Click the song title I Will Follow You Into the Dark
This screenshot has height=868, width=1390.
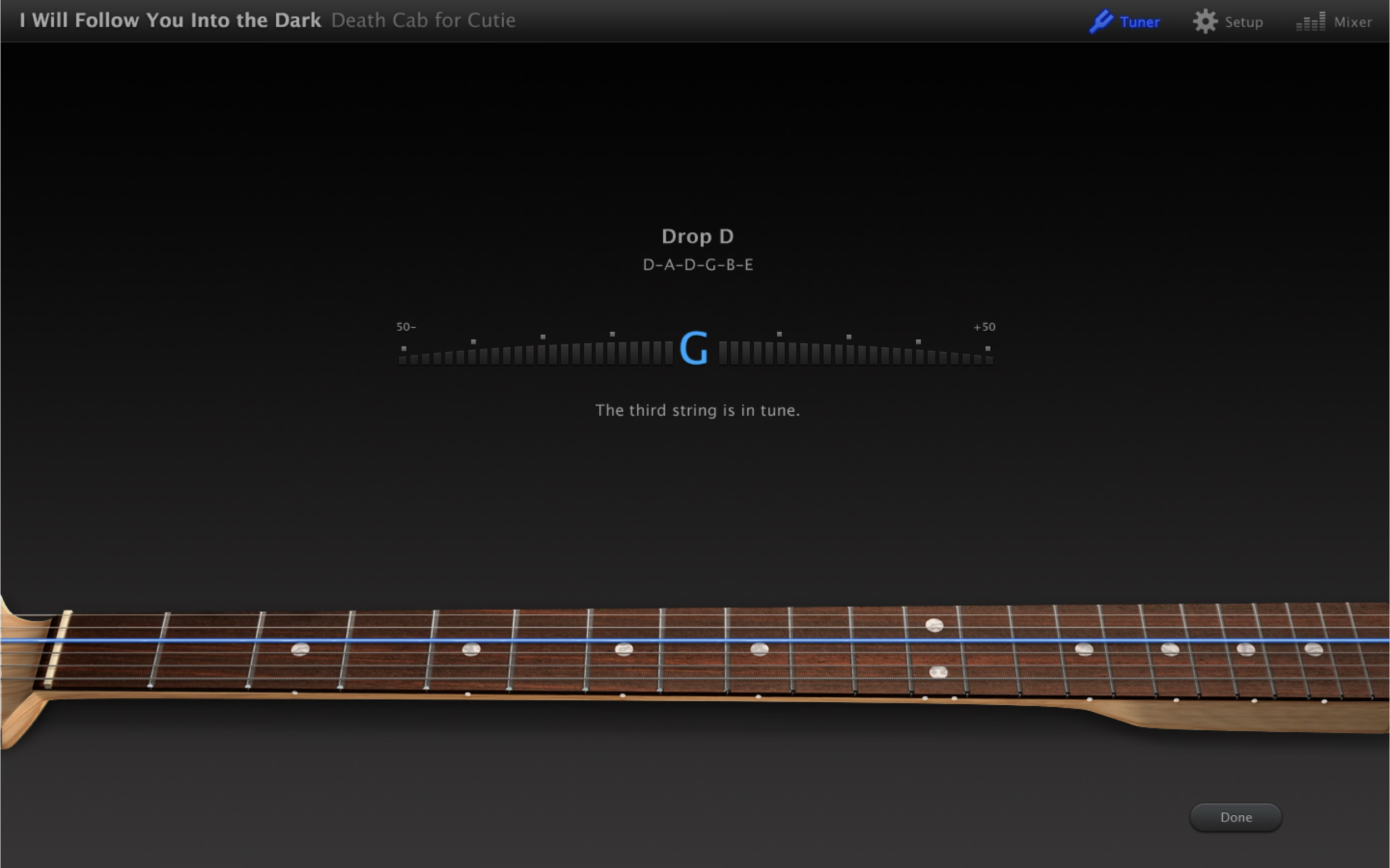tap(170, 20)
